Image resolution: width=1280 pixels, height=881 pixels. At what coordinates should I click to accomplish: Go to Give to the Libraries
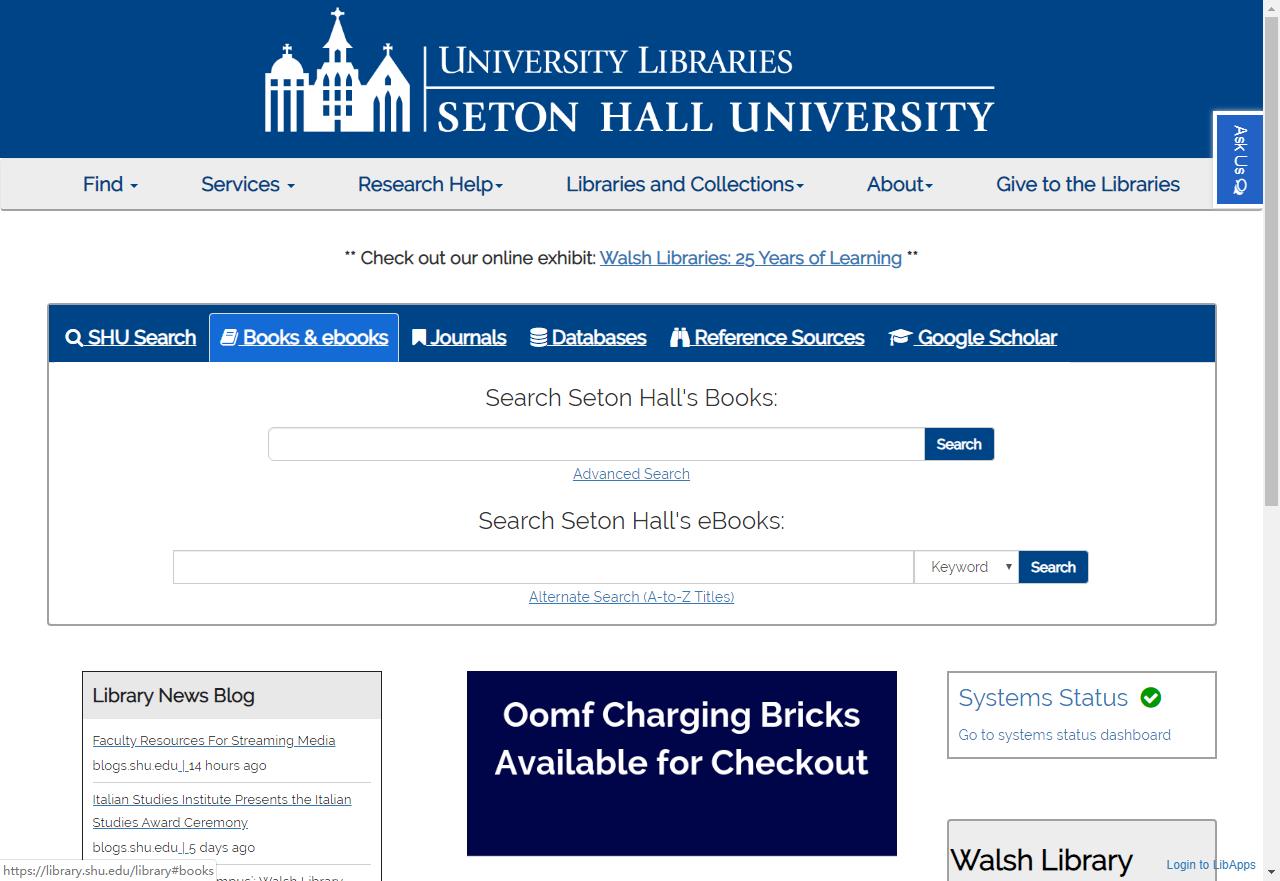coord(1088,184)
